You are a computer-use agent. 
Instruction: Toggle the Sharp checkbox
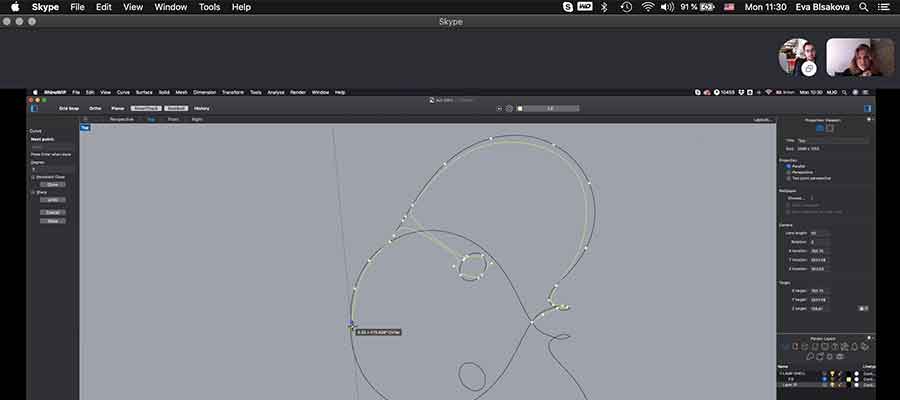click(33, 192)
